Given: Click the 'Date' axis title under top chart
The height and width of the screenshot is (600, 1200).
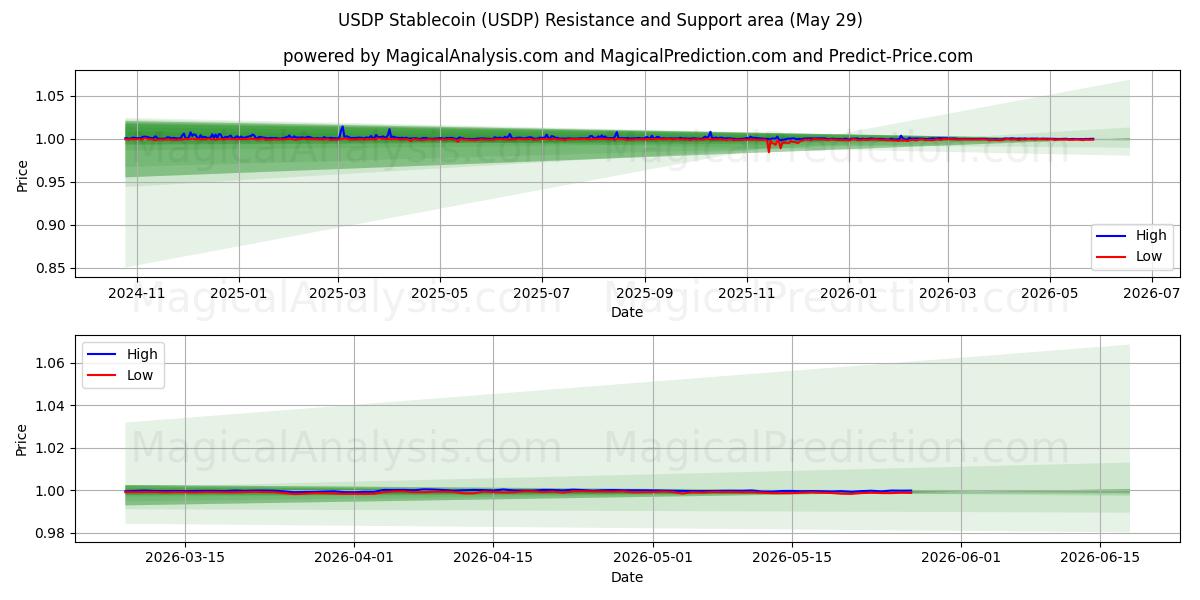Looking at the screenshot, I should 627,312.
